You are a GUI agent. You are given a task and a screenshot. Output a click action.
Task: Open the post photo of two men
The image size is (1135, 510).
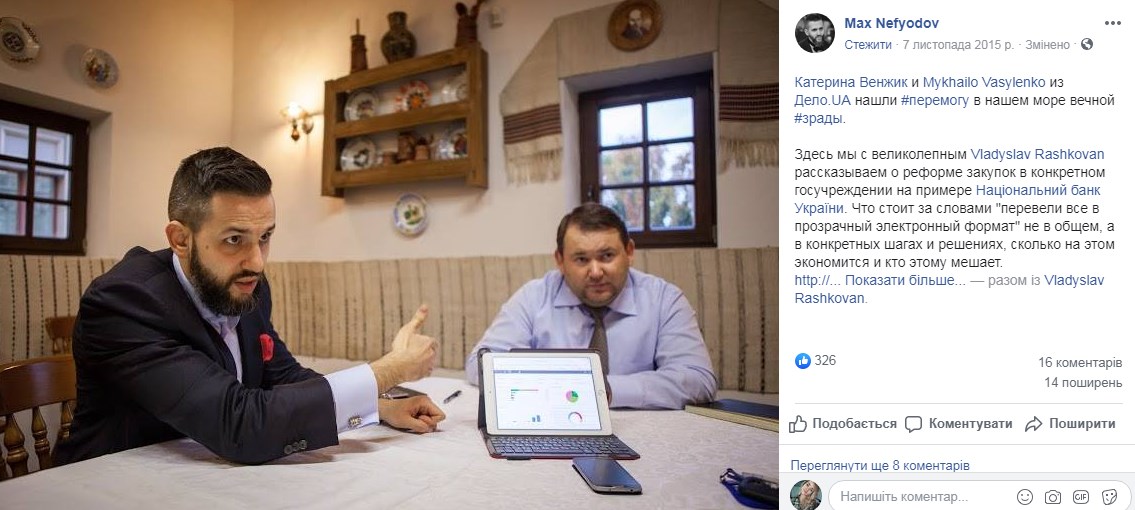click(389, 255)
